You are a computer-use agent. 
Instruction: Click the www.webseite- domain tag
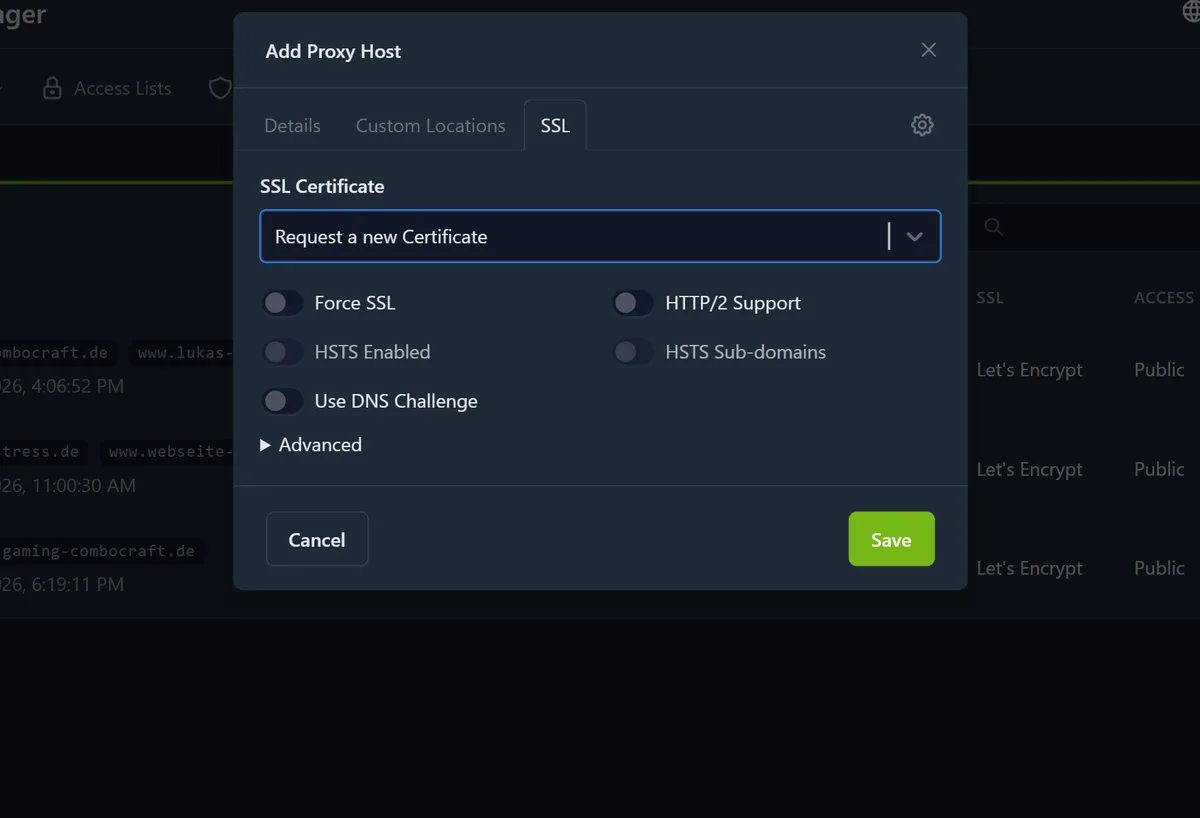tap(167, 452)
